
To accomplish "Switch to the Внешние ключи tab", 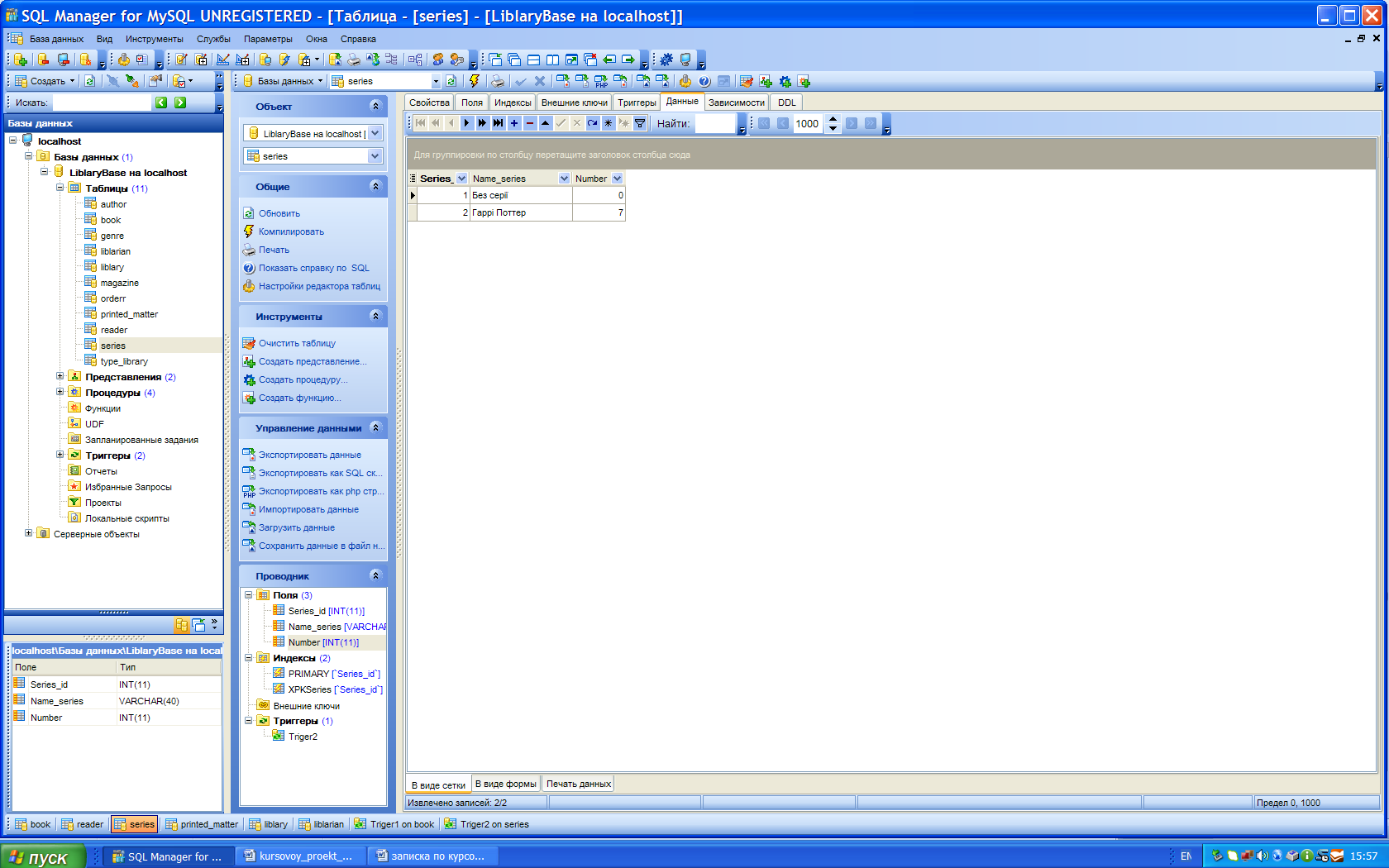I will pos(575,103).
